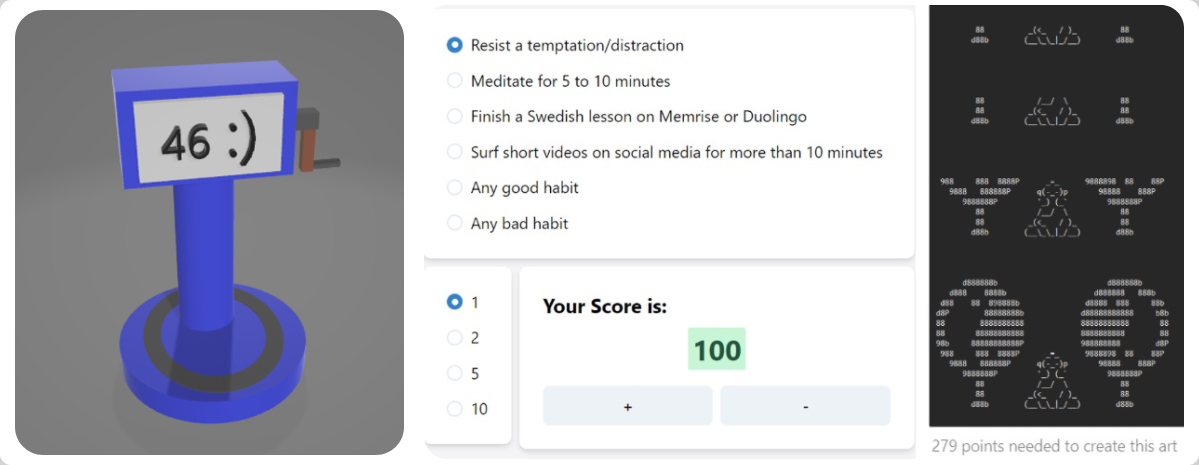Viewport: 1199px width, 465px height.
Task: Click the plus button to add score
Action: pos(628,405)
